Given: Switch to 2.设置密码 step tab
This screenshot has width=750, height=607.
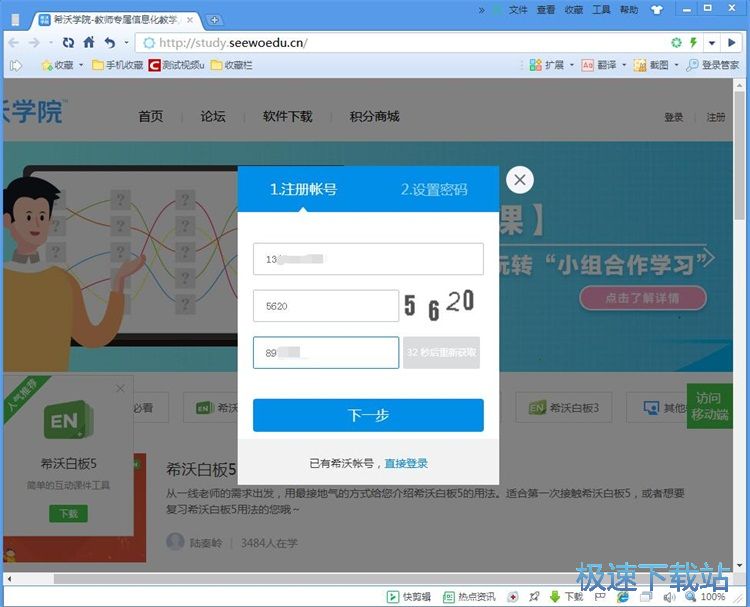Looking at the screenshot, I should pos(434,189).
